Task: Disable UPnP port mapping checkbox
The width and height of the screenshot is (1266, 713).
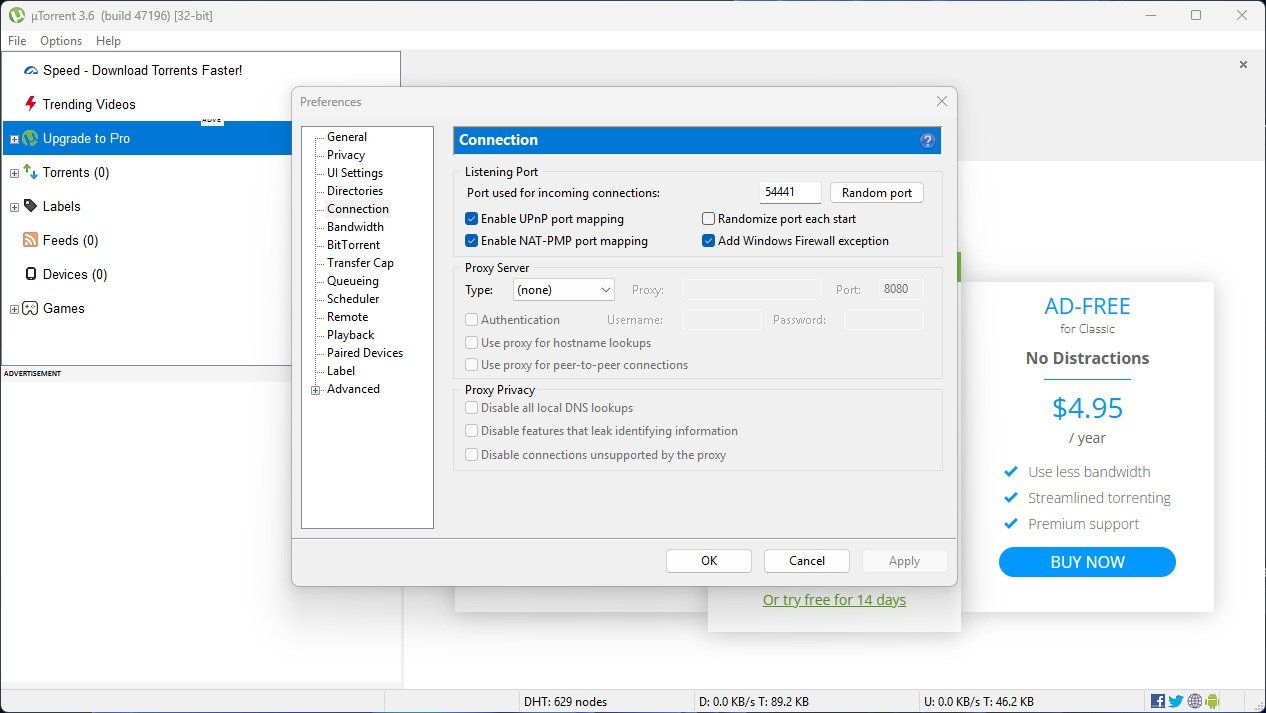Action: [471, 219]
